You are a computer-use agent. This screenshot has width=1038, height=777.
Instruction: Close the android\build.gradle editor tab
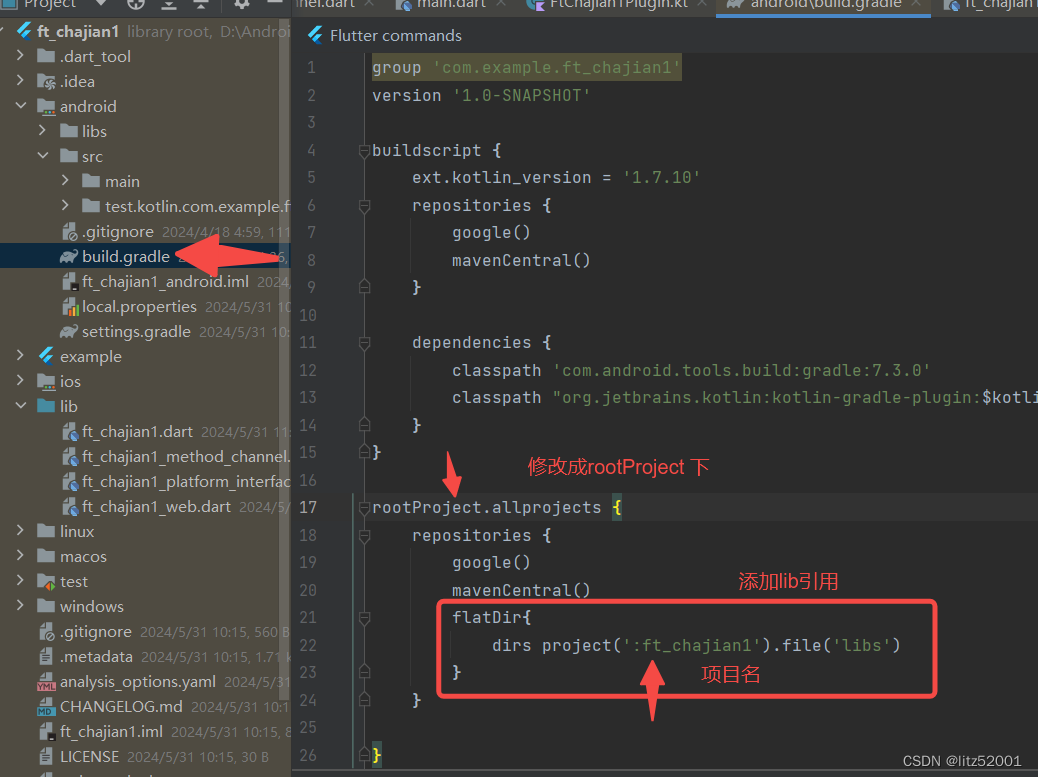[916, 3]
